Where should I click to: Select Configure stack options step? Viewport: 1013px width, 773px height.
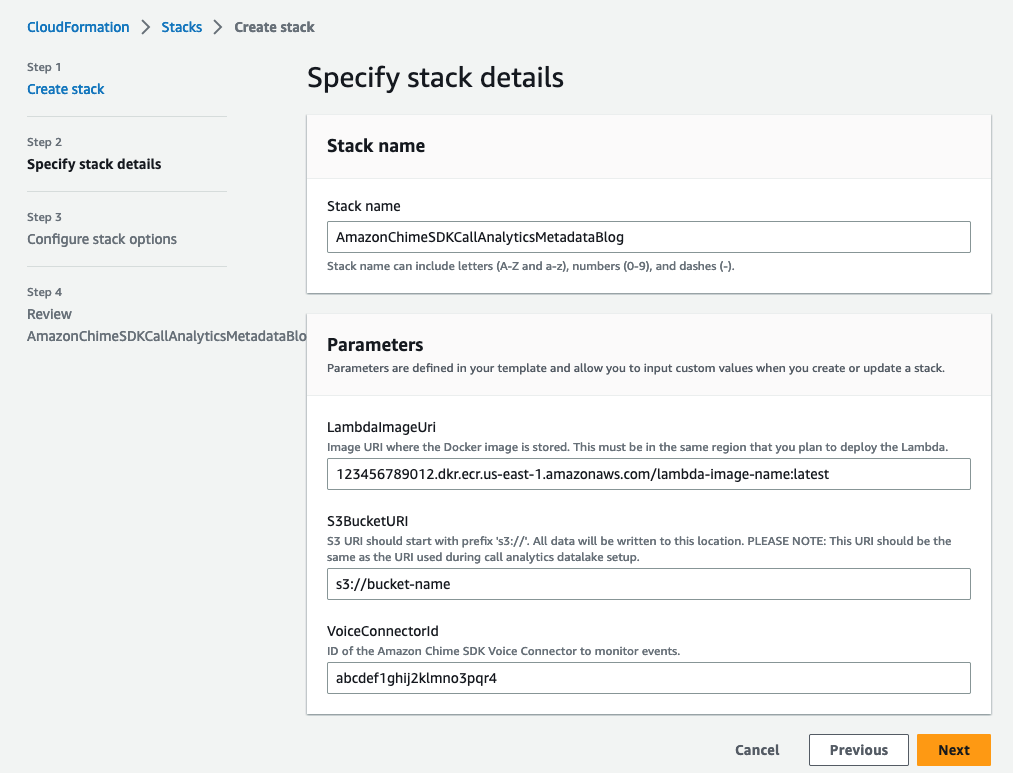[102, 239]
